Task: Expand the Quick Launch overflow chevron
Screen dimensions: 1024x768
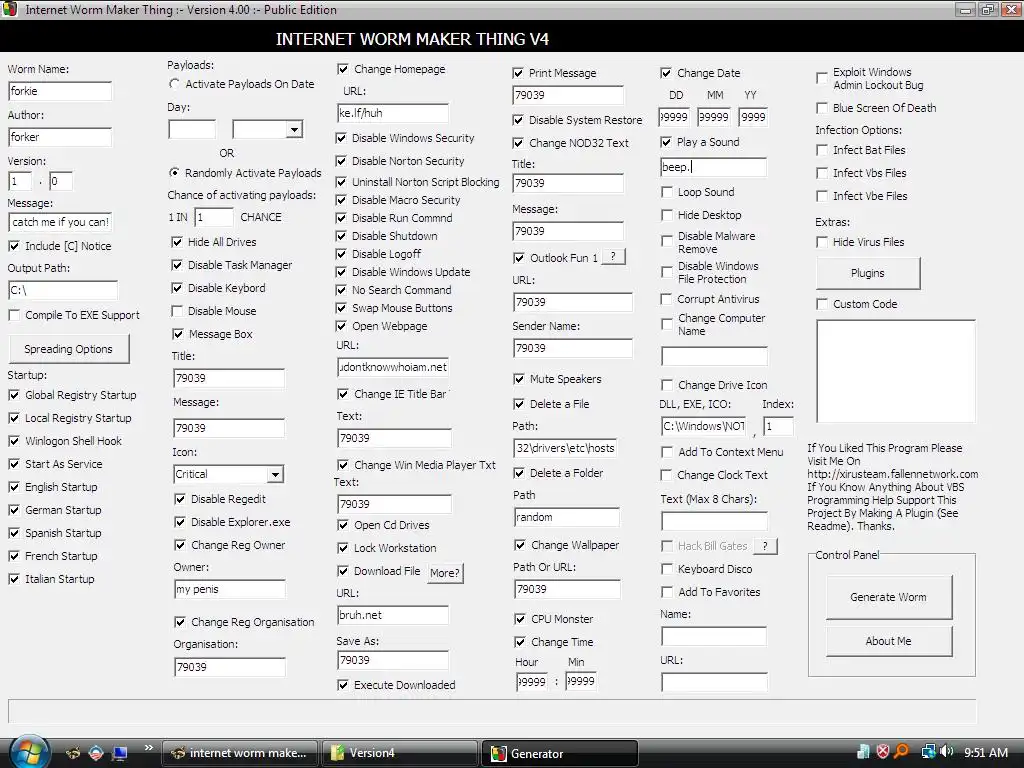Action: 148,748
